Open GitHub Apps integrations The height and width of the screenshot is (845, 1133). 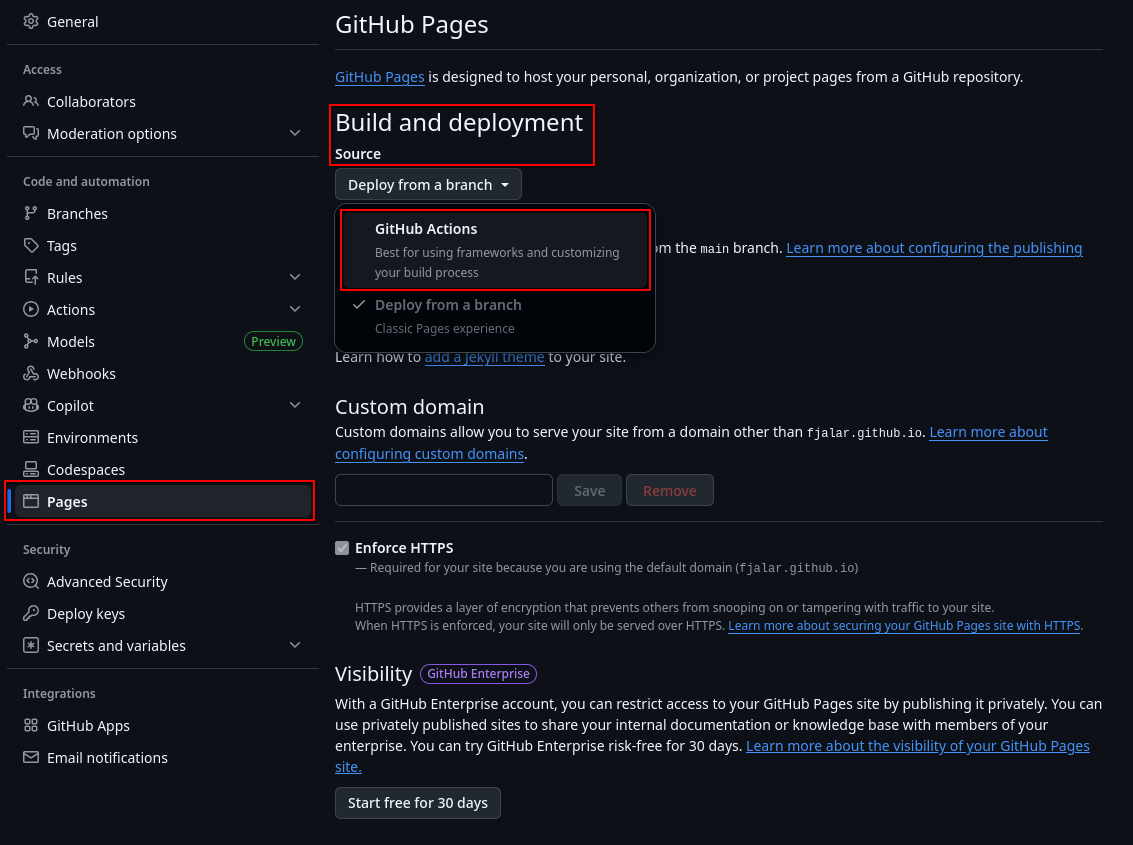(163, 725)
